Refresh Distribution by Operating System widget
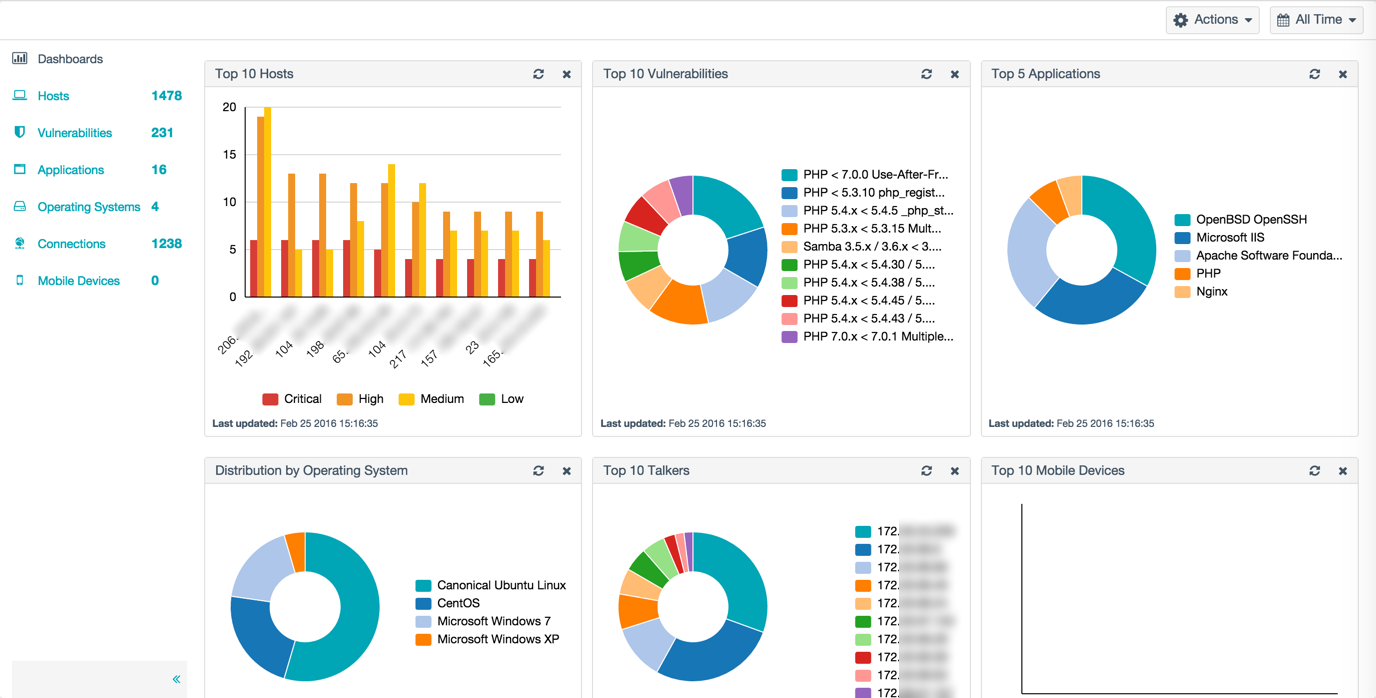Image resolution: width=1376 pixels, height=698 pixels. (538, 471)
